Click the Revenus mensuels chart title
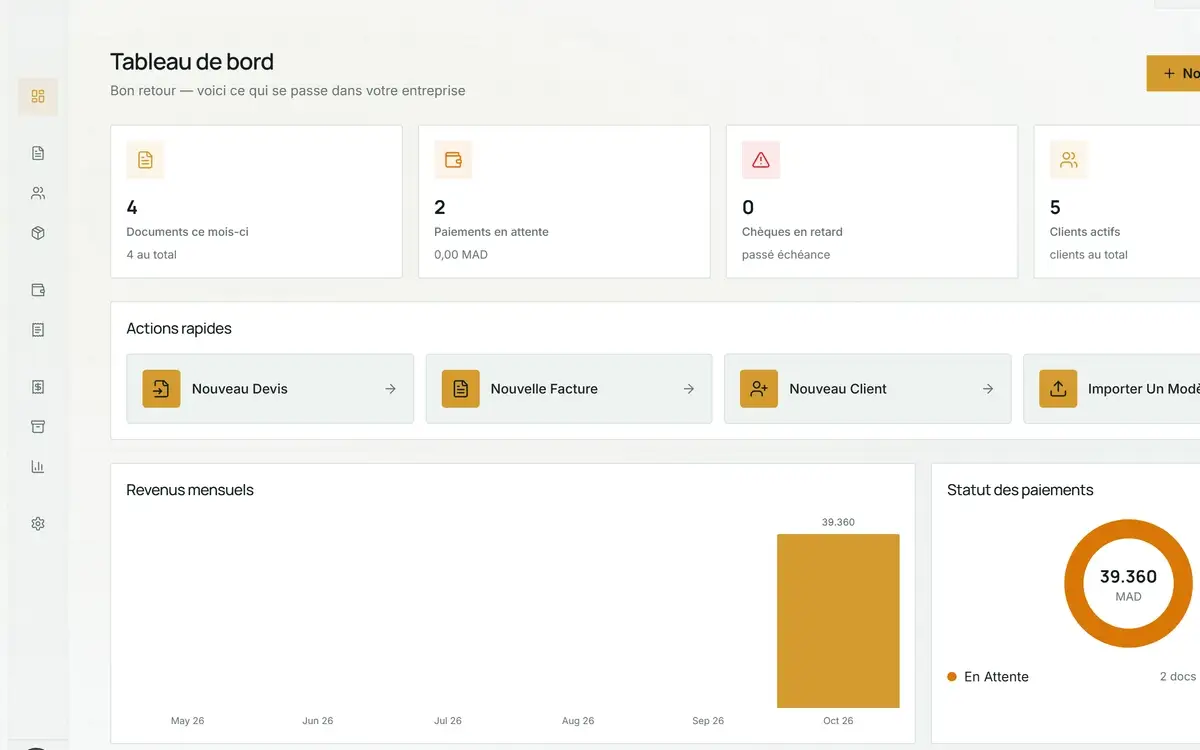Screen dimensions: 1200x750 190,490
